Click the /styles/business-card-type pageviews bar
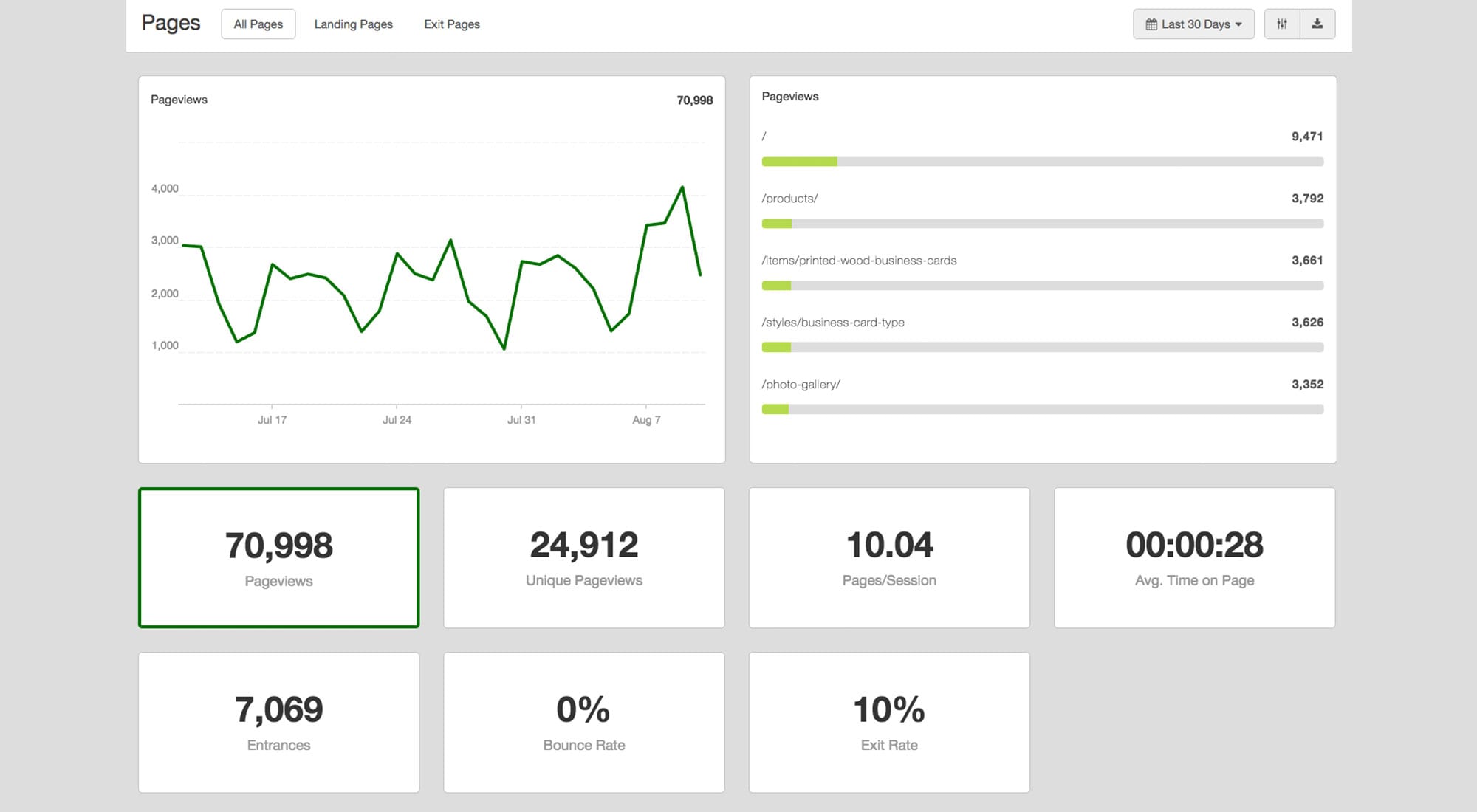Screen dimensions: 1477x812 click(x=1043, y=348)
